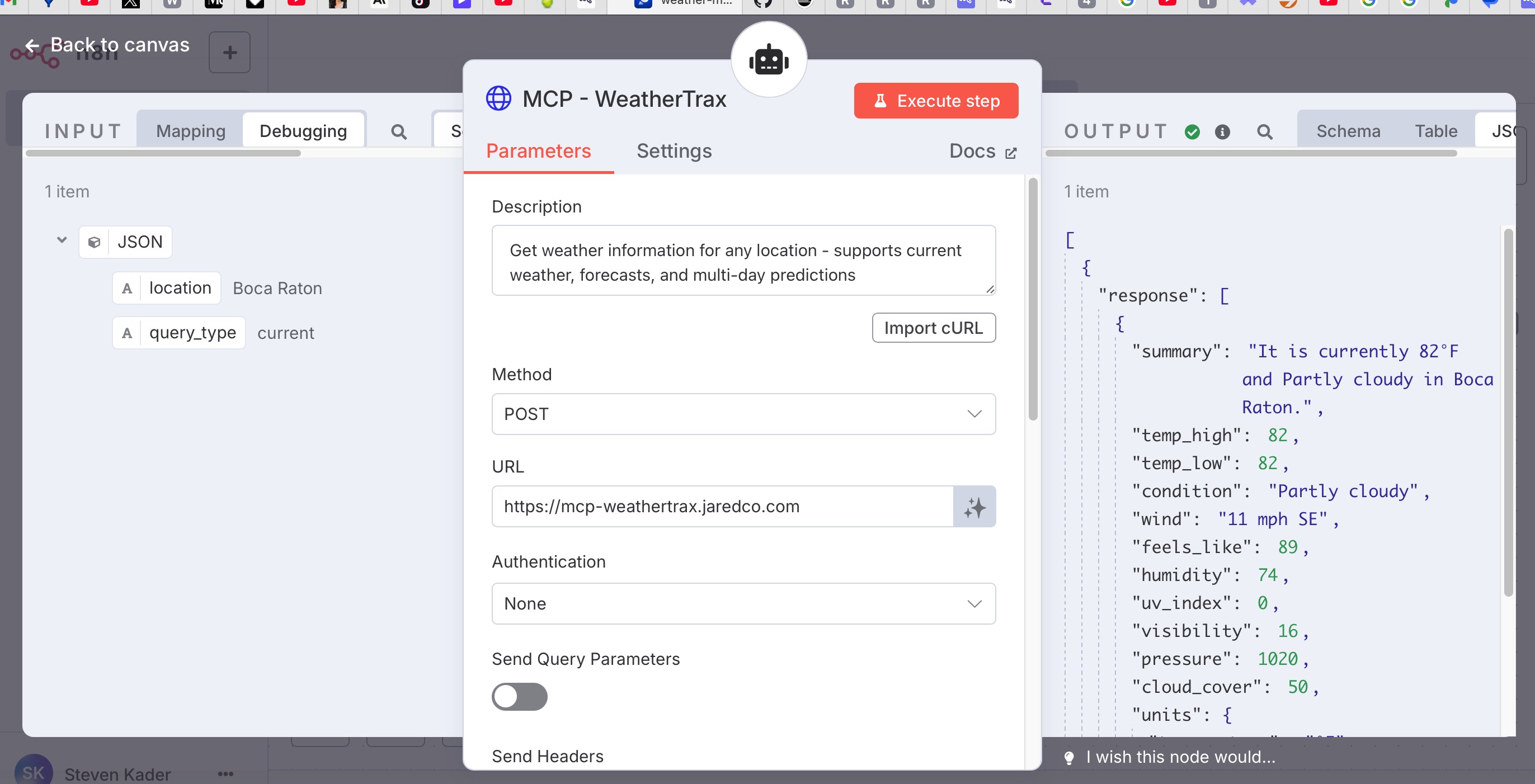Click the JSON cube icon in the input tree

pyautogui.click(x=94, y=242)
